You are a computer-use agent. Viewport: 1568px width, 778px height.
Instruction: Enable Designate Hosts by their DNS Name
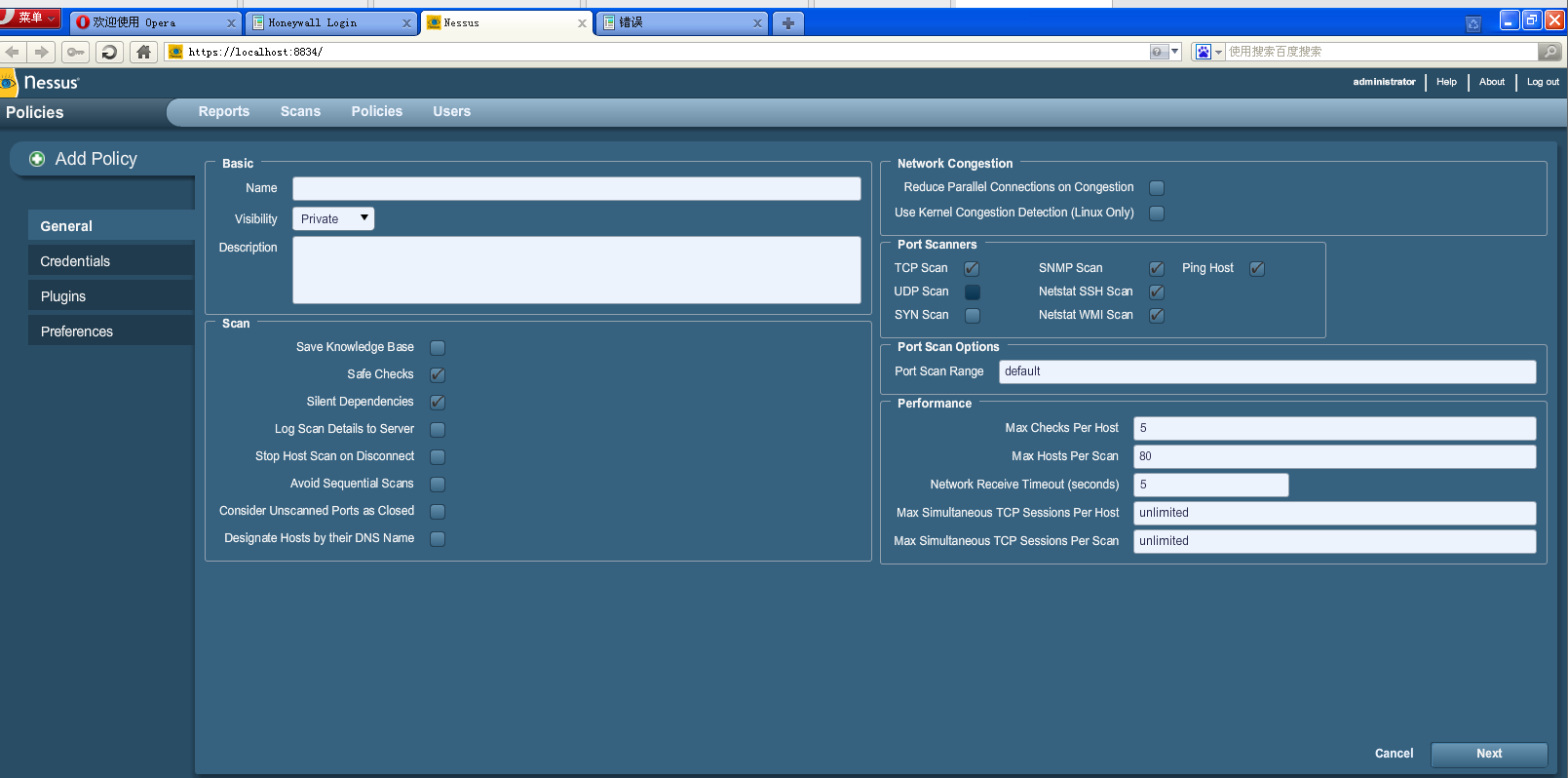438,539
